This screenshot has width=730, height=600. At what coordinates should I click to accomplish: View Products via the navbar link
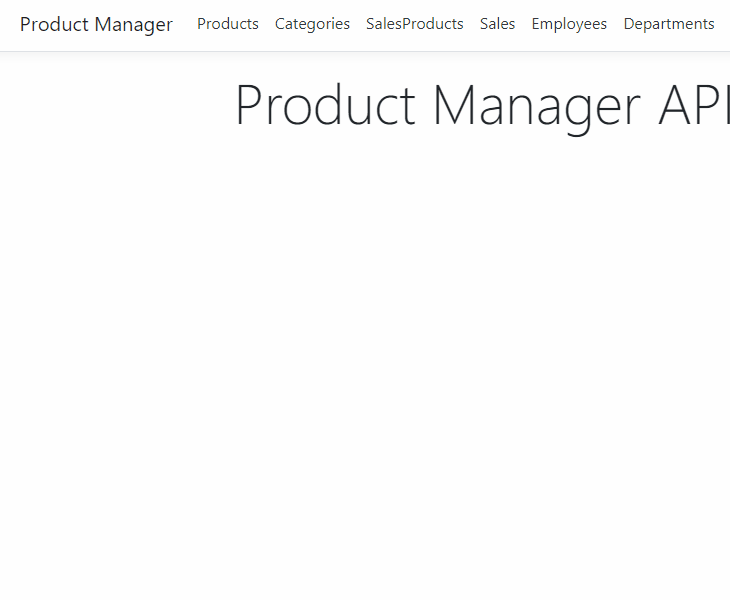pos(228,24)
